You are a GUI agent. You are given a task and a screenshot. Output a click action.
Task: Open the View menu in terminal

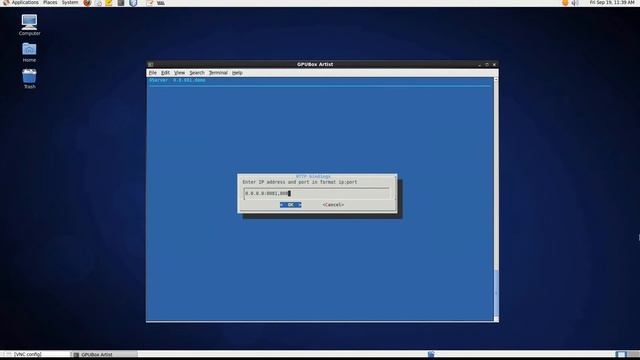tap(180, 73)
